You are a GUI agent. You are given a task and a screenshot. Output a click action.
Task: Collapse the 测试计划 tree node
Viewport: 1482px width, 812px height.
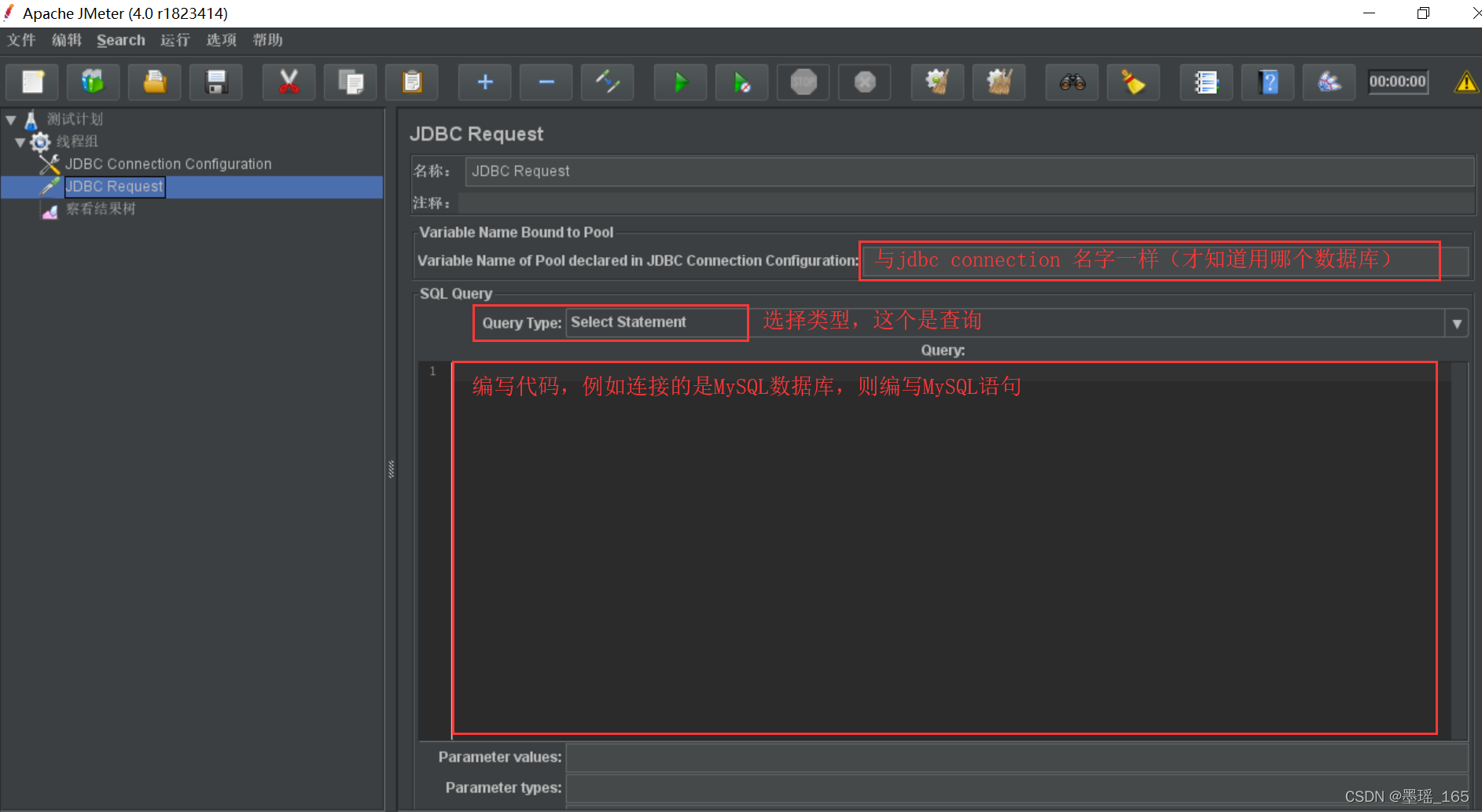click(x=11, y=119)
